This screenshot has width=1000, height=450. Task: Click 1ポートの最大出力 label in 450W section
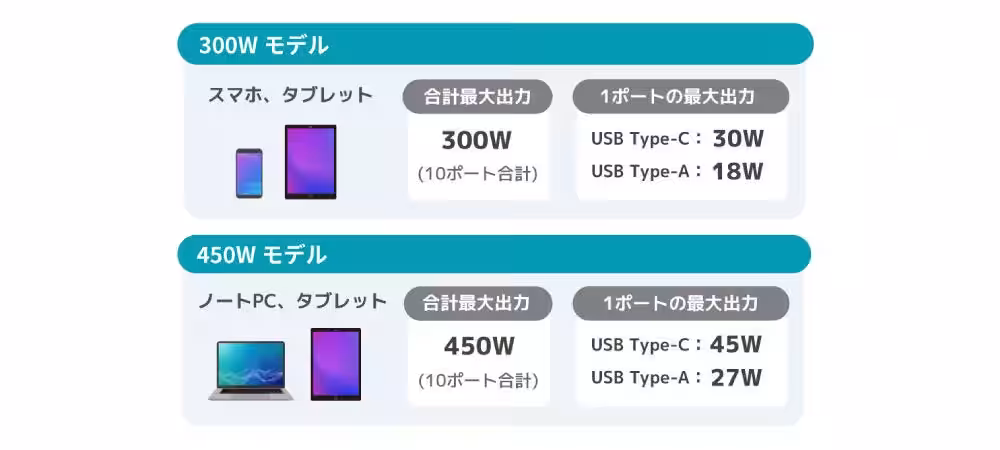680,303
